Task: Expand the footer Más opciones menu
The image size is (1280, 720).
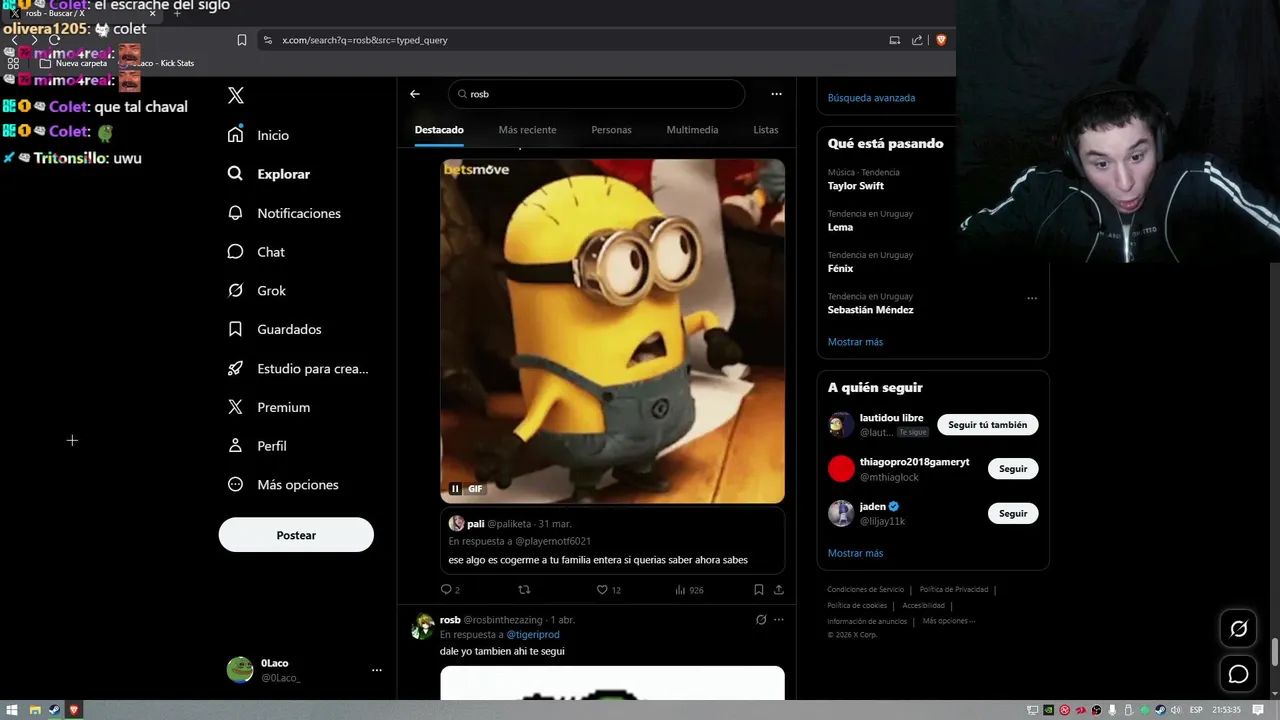Action: tap(948, 622)
